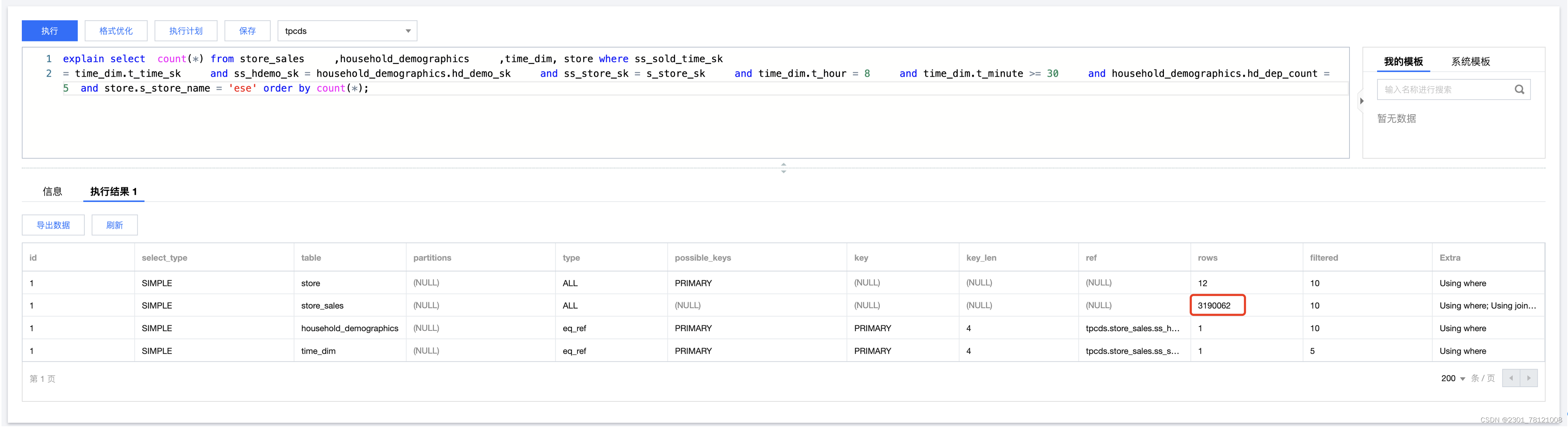Screen dimensions: 1568x427
Task: Click inside the SQL editor area
Action: tap(685, 103)
